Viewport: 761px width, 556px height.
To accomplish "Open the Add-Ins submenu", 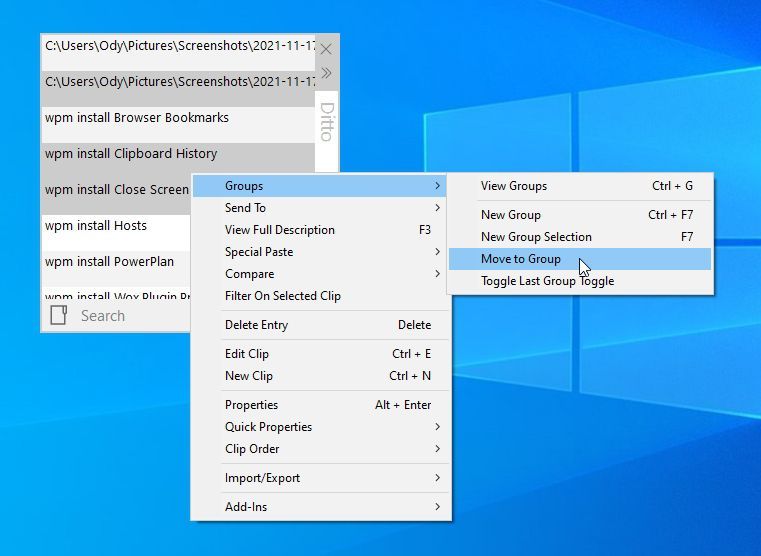I will pos(320,507).
